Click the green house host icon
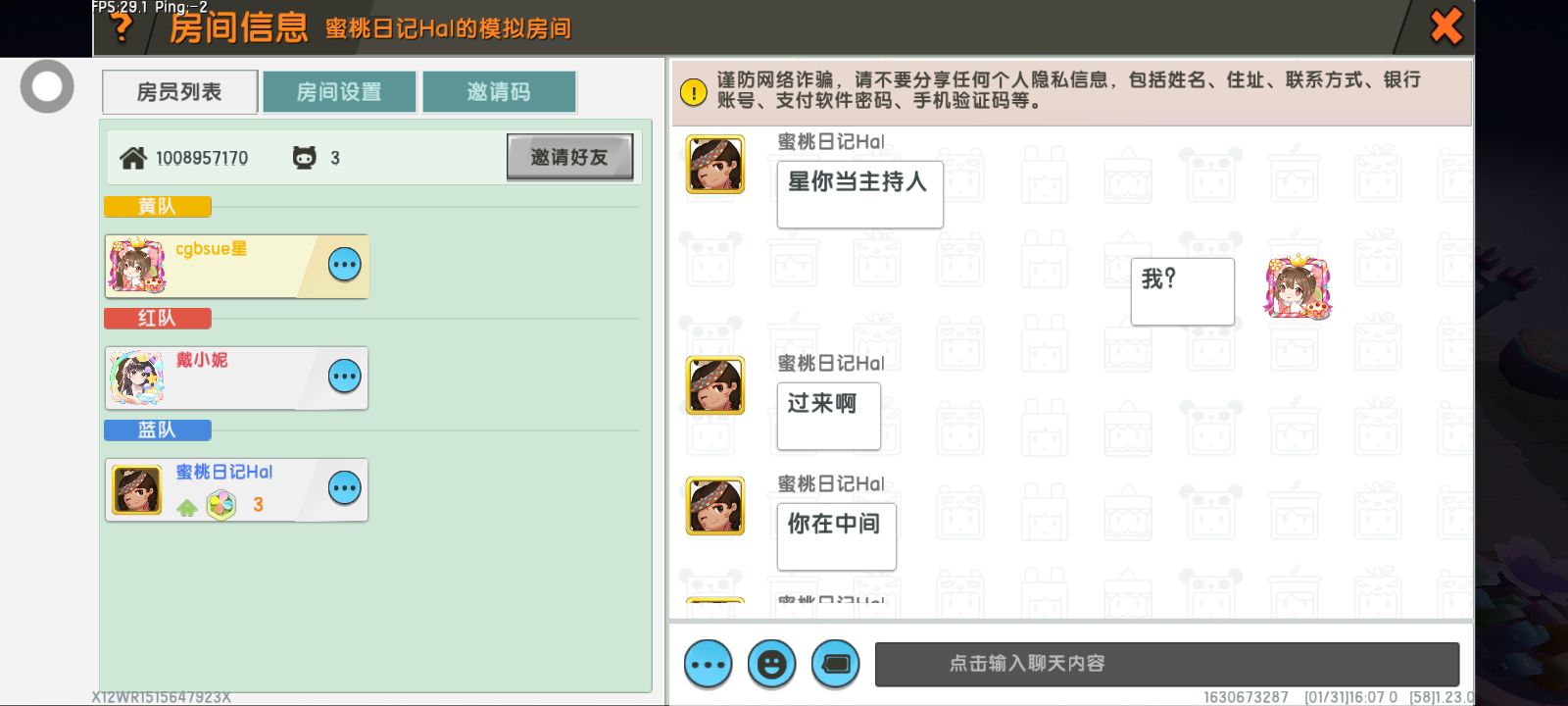The height and width of the screenshot is (706, 1568). 187,507
